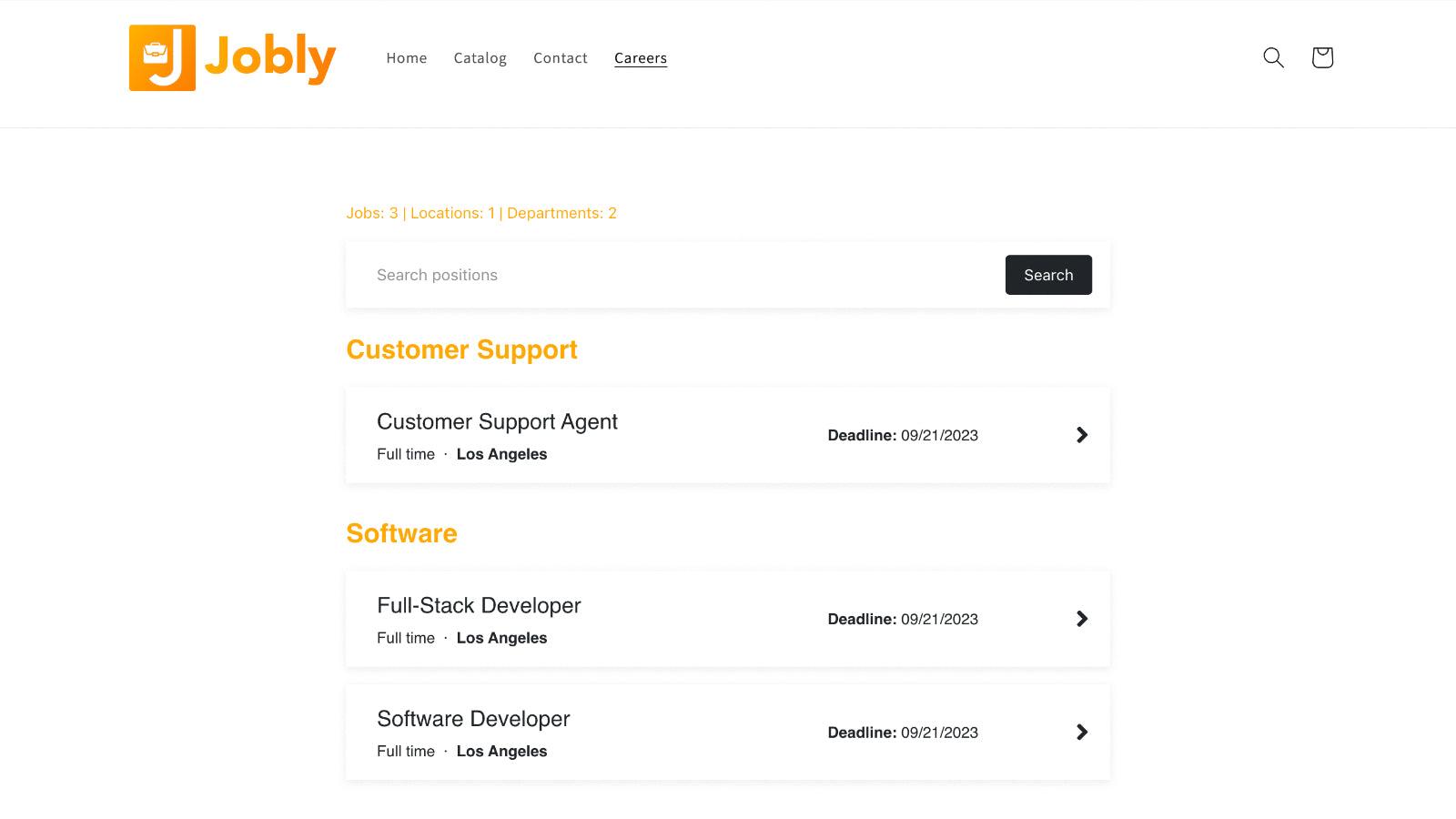Expand the Customer Support Agent listing

728,435
